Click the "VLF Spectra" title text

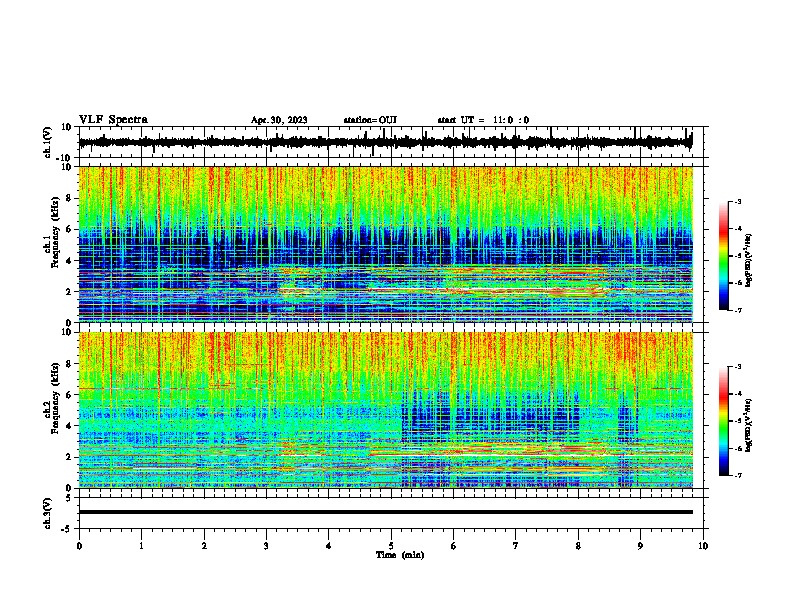(113, 120)
